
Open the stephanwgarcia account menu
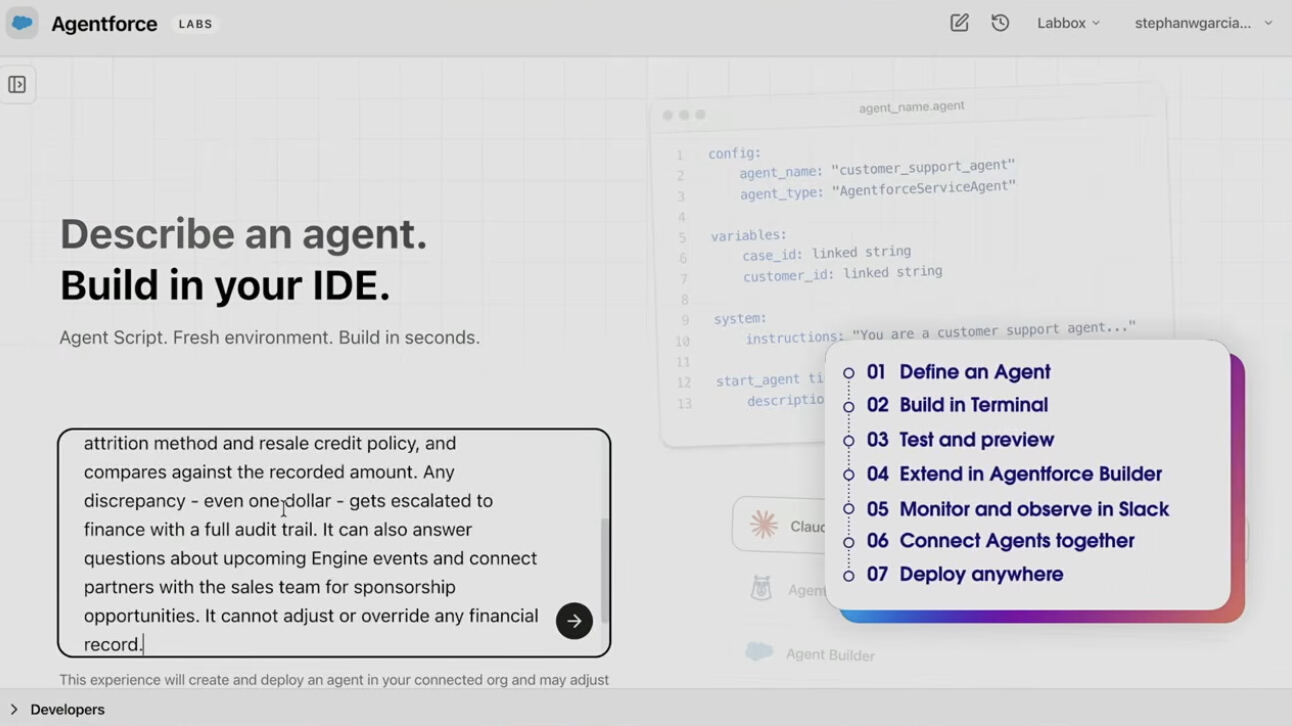pos(1203,23)
